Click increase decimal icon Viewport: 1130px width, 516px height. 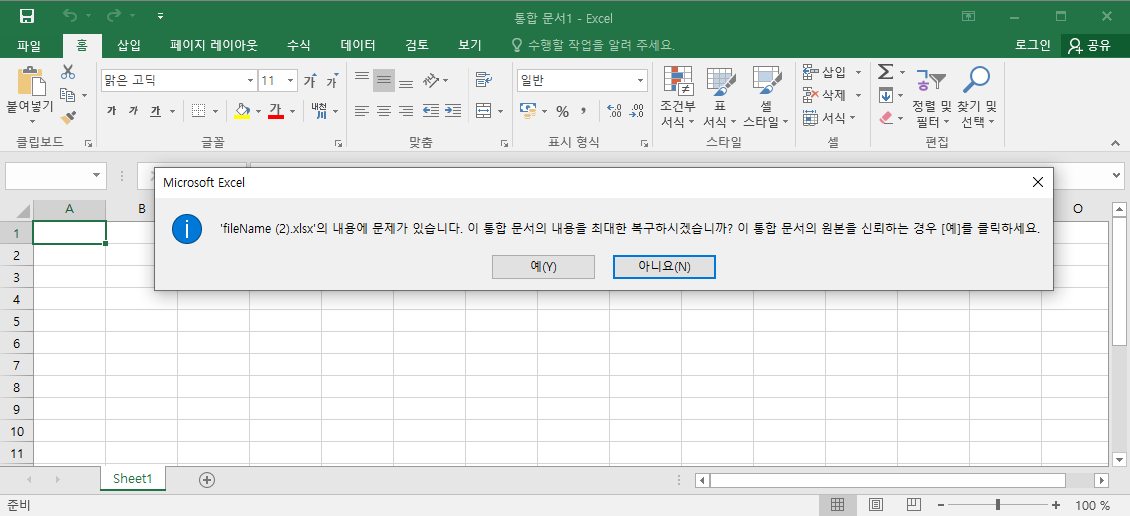[x=615, y=111]
